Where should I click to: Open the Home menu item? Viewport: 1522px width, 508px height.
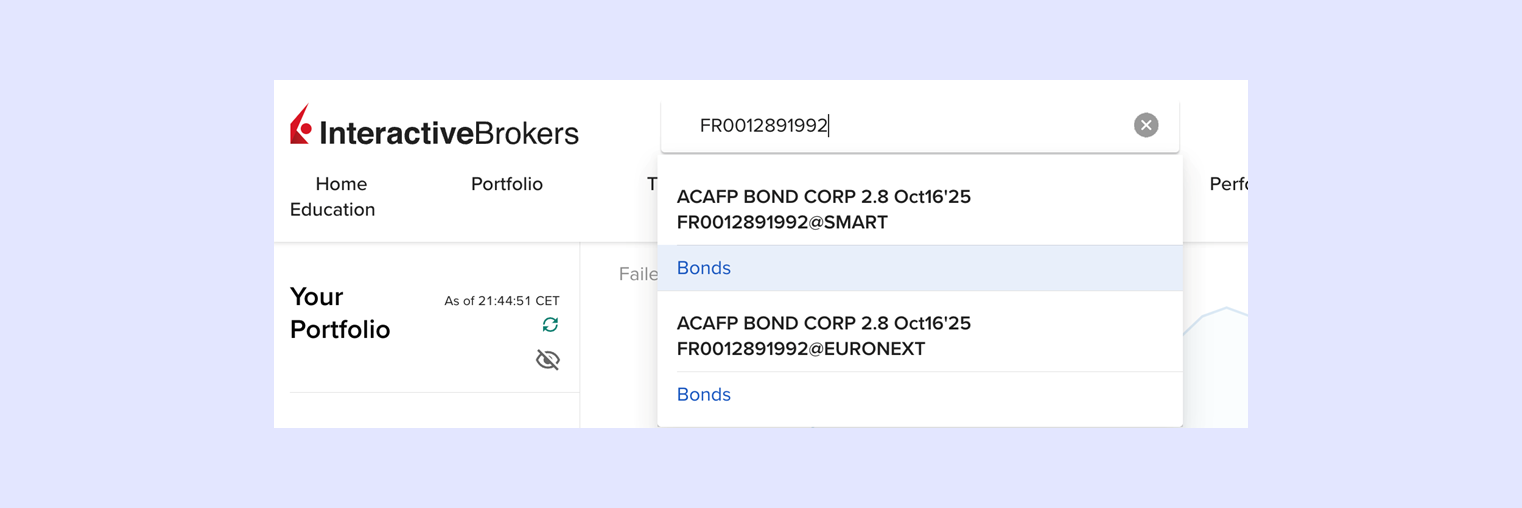(341, 184)
